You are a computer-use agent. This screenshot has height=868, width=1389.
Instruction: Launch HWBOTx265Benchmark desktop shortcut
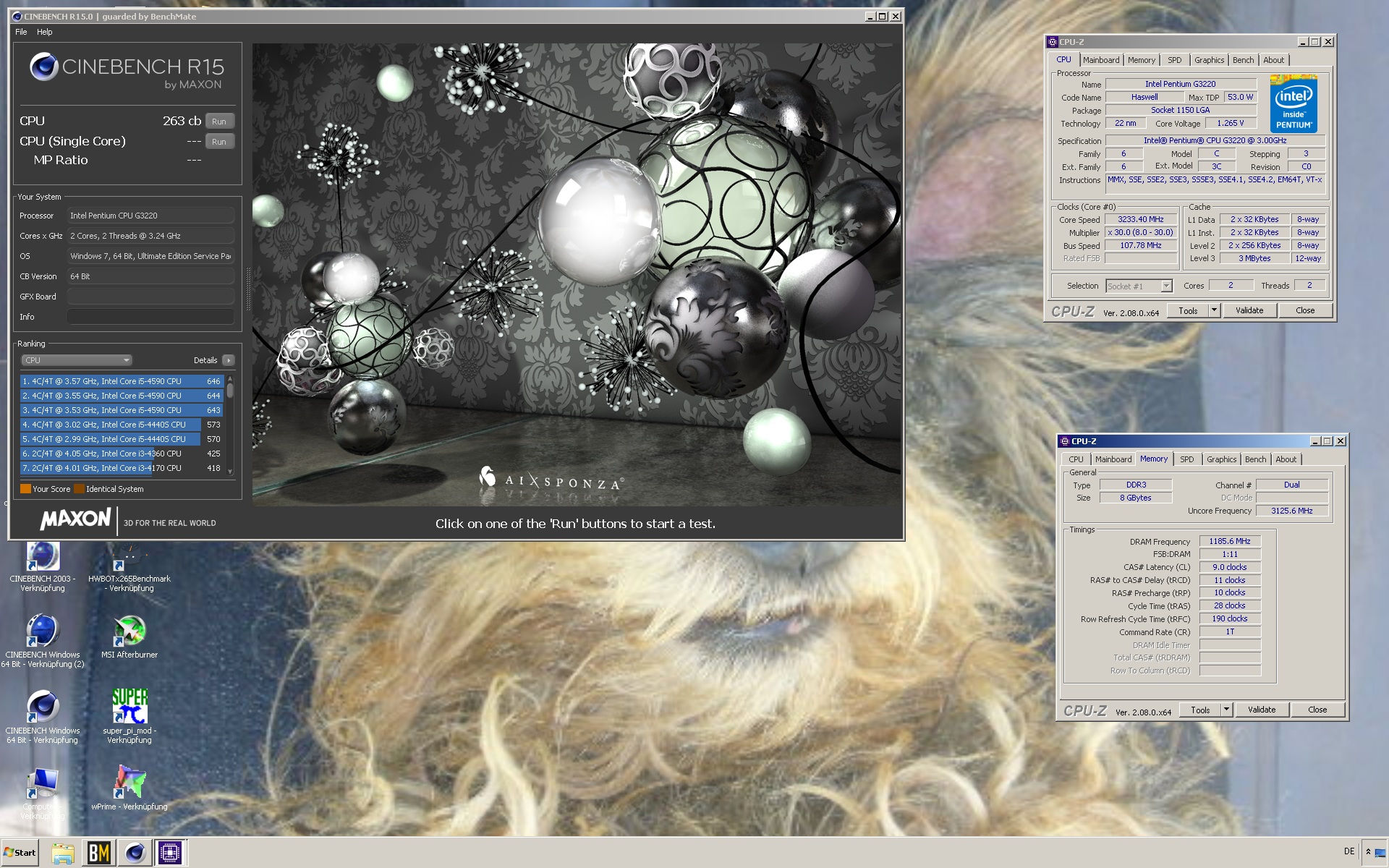[x=129, y=566]
